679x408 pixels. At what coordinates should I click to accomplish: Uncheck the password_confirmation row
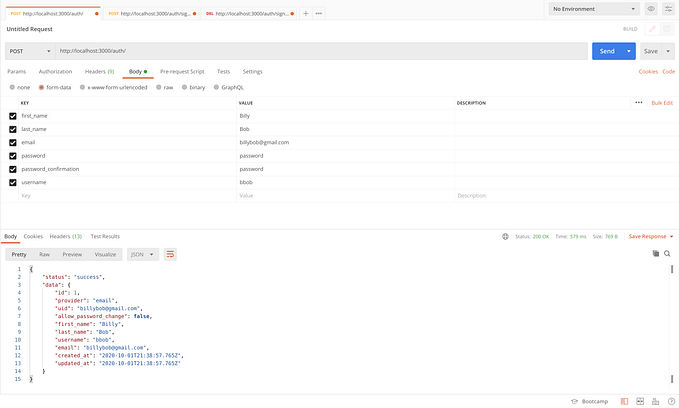[13, 169]
